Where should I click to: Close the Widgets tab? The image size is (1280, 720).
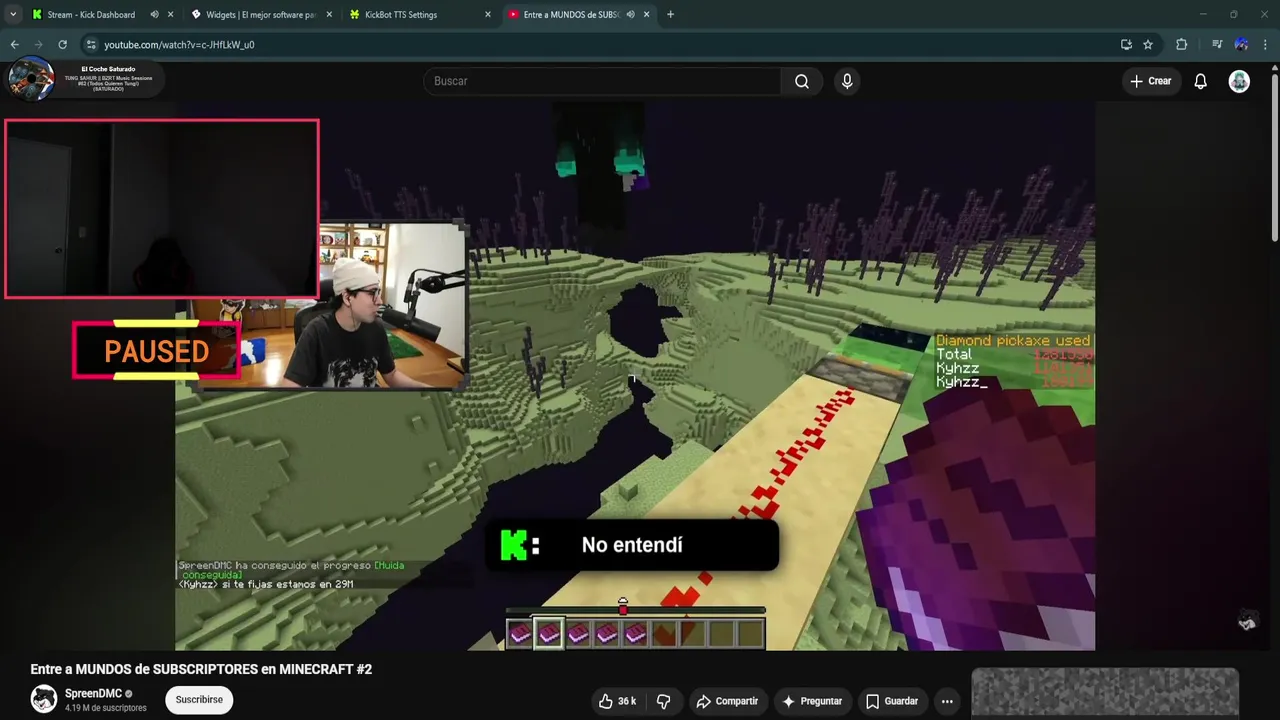tap(329, 14)
